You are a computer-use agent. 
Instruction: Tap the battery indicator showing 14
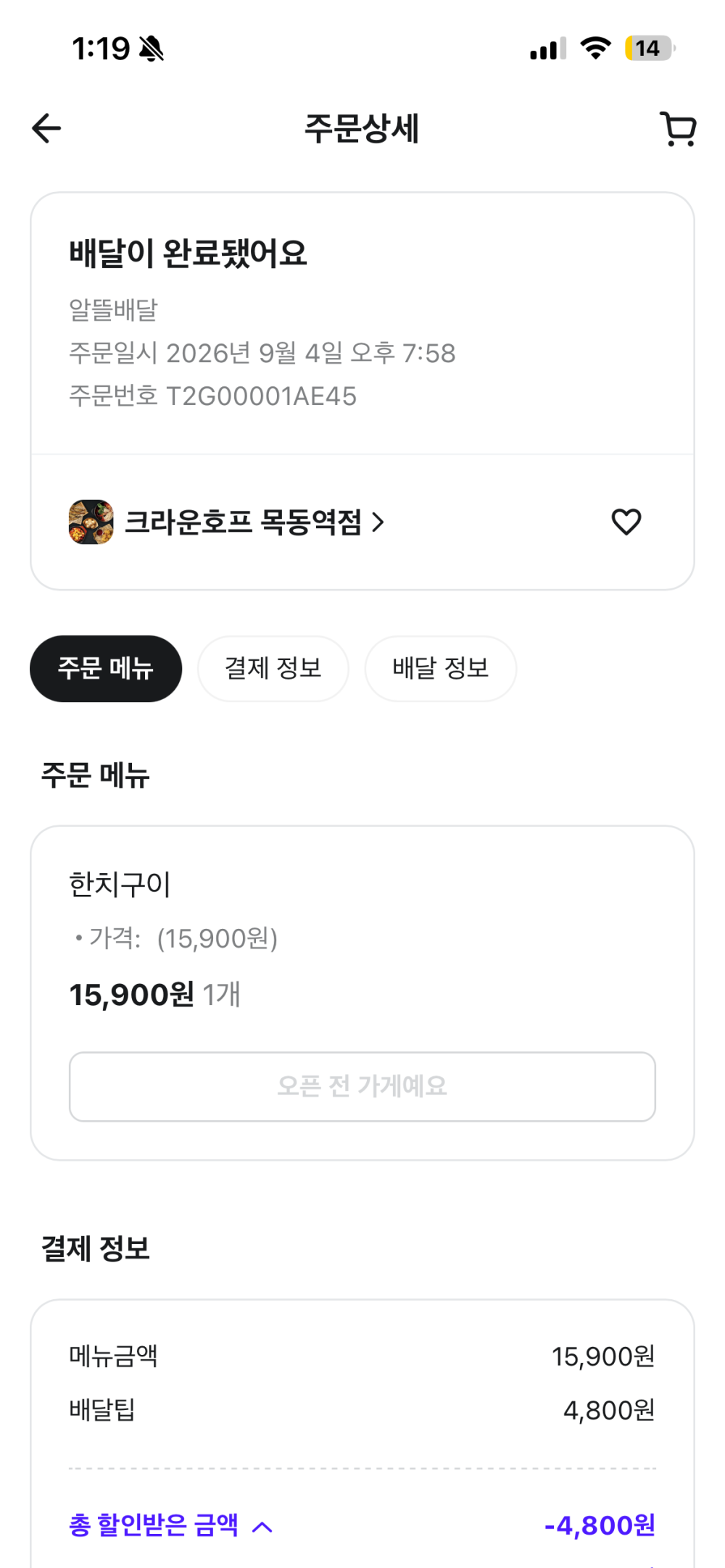(x=650, y=49)
